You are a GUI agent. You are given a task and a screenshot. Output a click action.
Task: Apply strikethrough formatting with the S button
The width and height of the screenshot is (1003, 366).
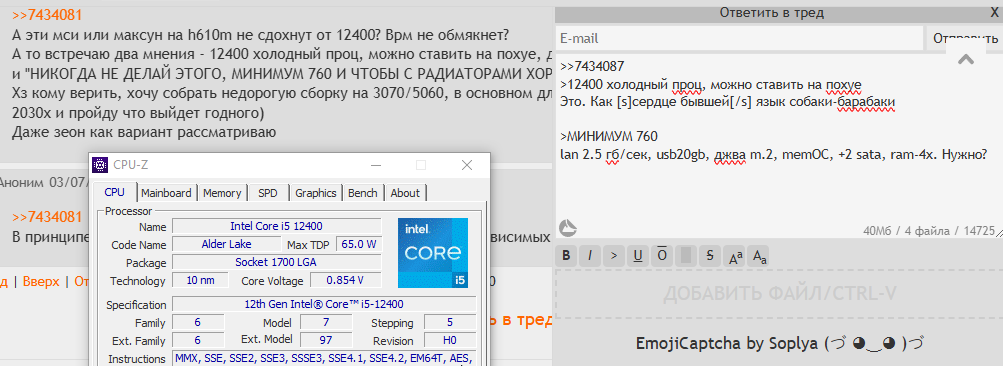(709, 256)
